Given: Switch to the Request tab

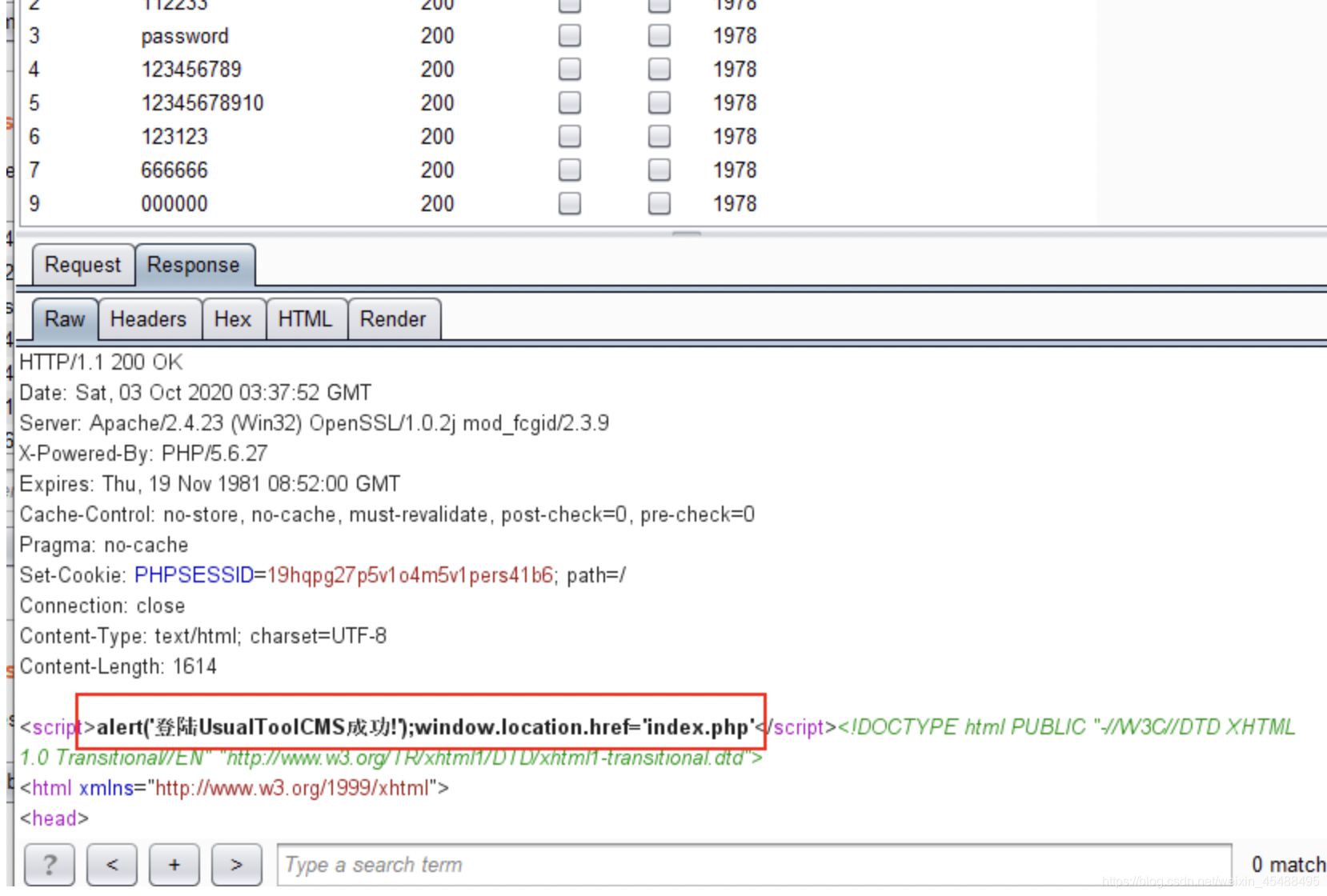Looking at the screenshot, I should [83, 265].
